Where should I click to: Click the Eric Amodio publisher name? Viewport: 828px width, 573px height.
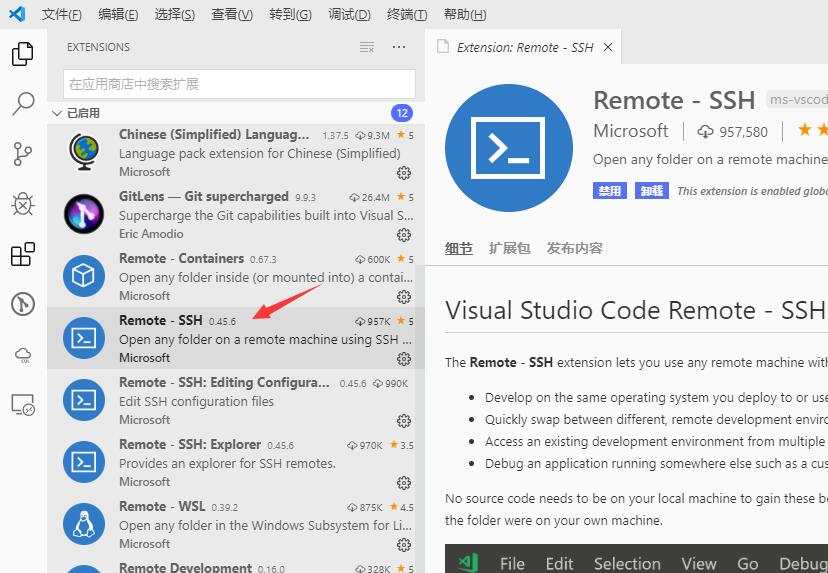tap(151, 234)
